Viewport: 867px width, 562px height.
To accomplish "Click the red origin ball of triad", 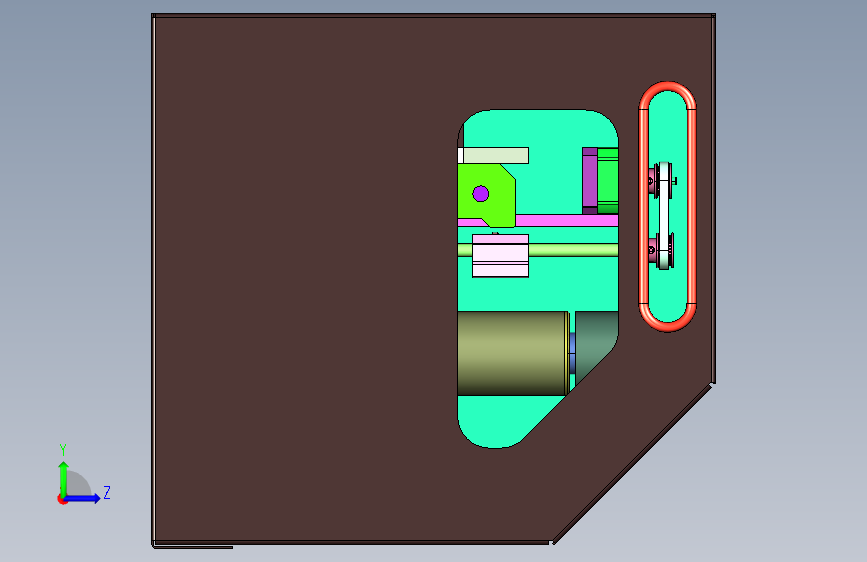I will [62, 499].
